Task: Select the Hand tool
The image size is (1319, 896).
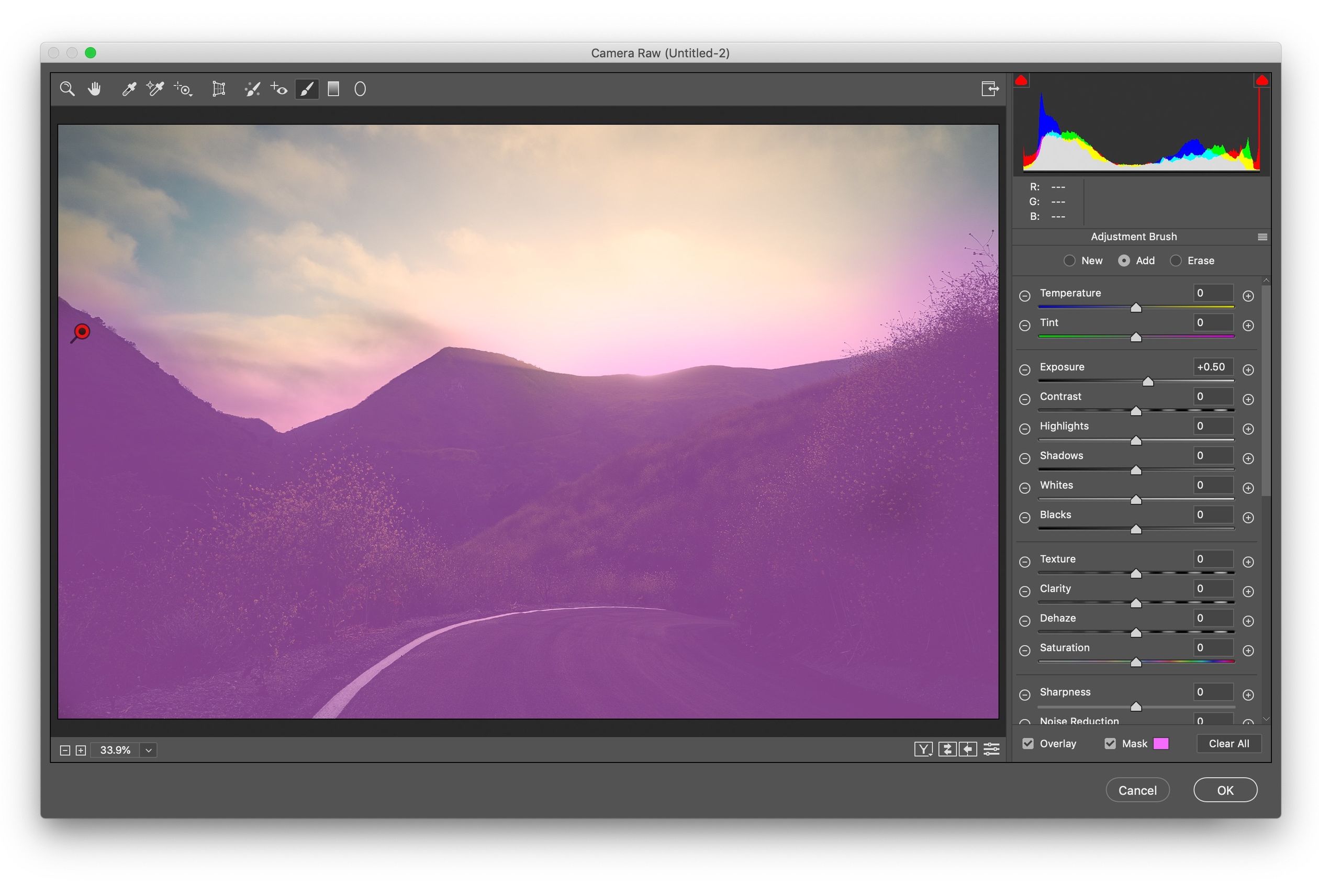Action: tap(94, 88)
